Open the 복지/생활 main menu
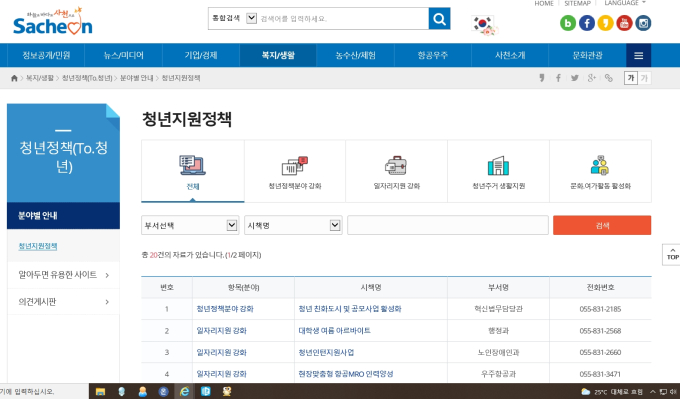This screenshot has height=399, width=680. tap(278, 56)
